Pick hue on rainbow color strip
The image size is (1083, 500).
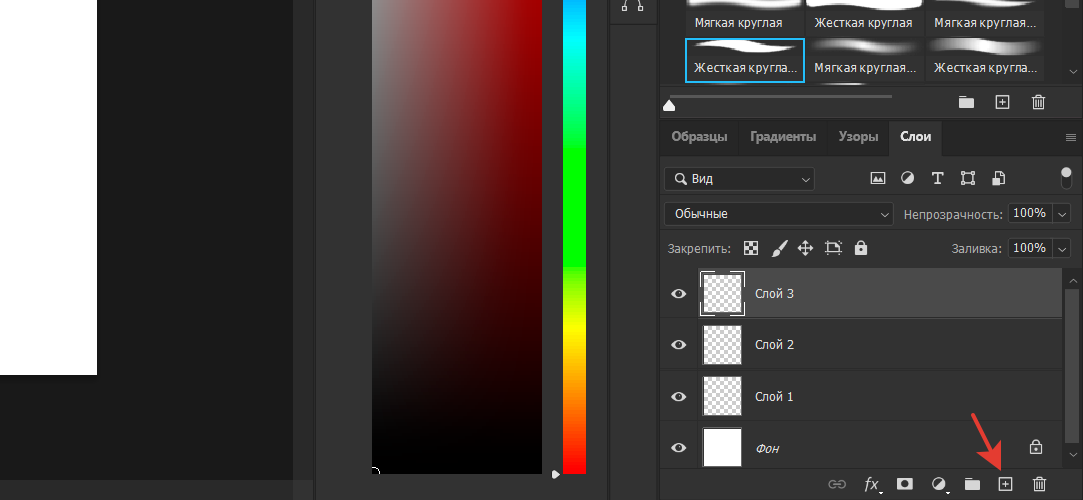[574, 237]
